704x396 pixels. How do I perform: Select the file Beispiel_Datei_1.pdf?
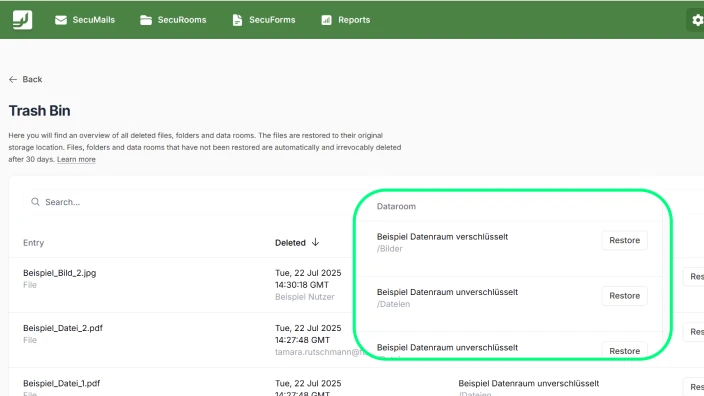(x=62, y=383)
